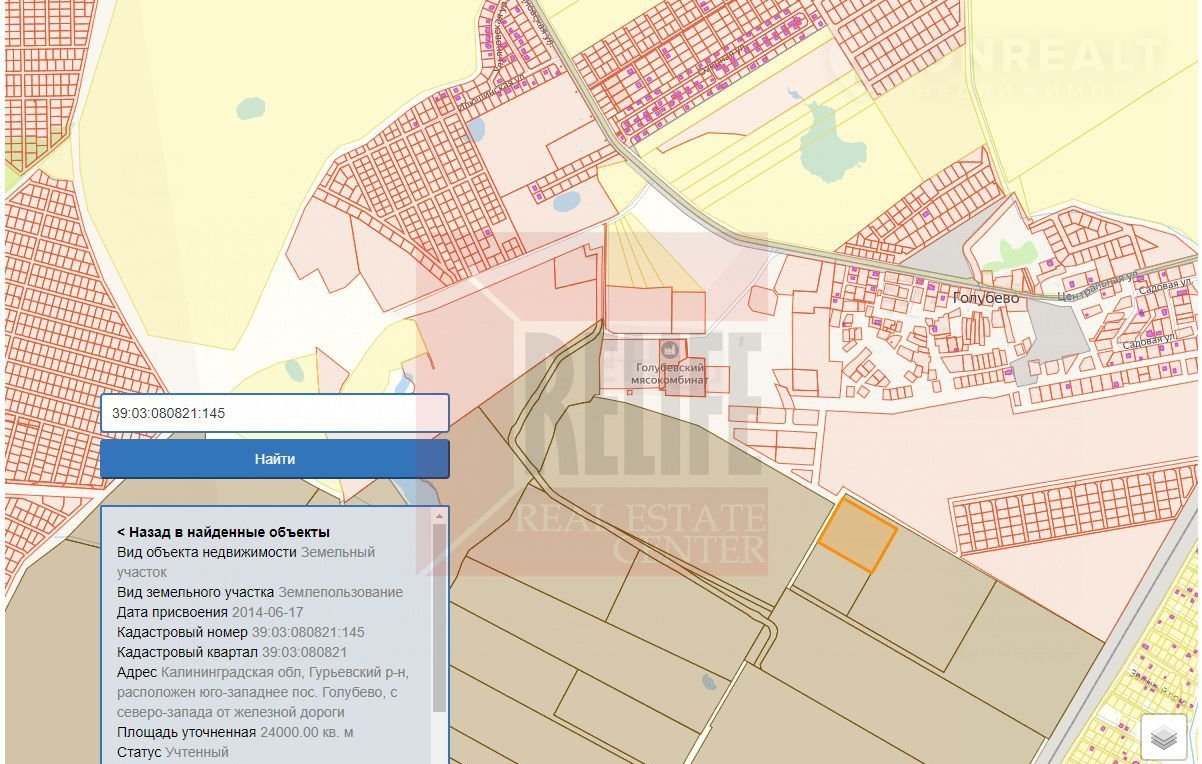
Task: Click the info panel scrollbar thumb
Action: coord(439,617)
